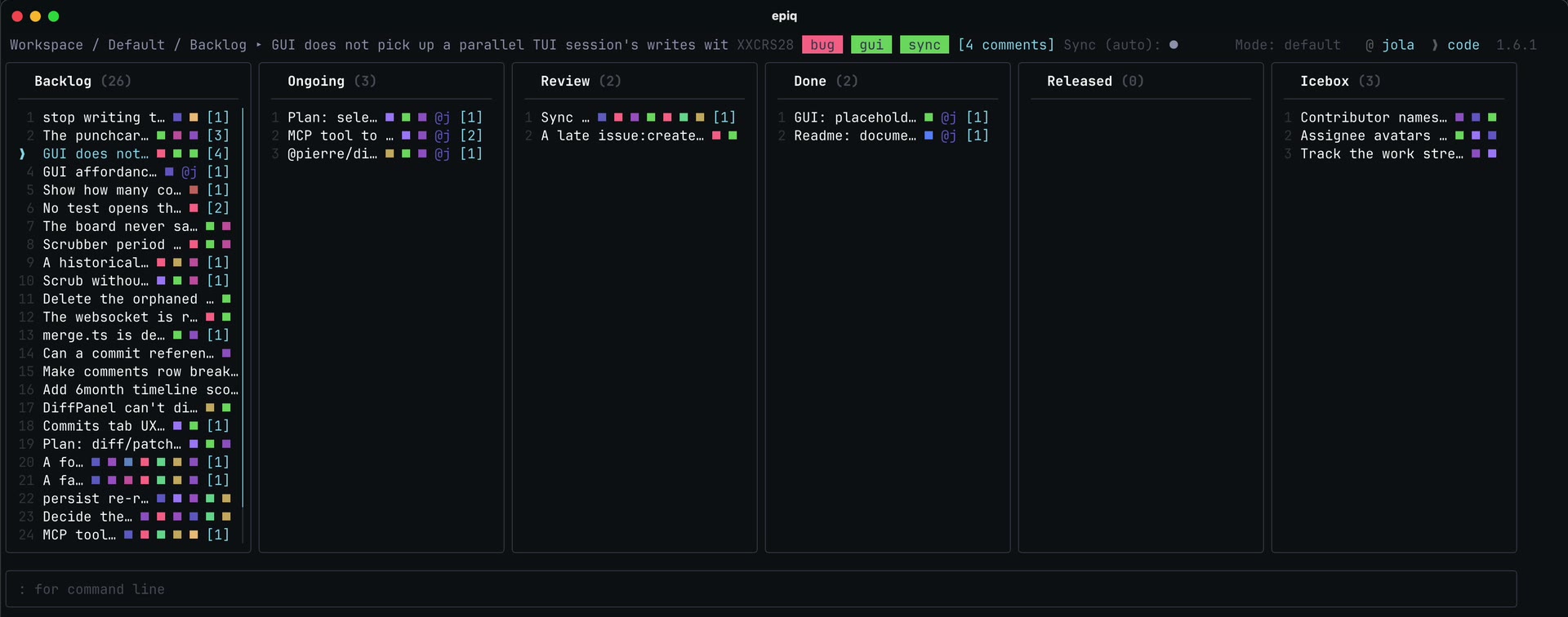Image resolution: width=1568 pixels, height=617 pixels.
Task: Click the 'Mode: default' indicator
Action: click(1288, 45)
